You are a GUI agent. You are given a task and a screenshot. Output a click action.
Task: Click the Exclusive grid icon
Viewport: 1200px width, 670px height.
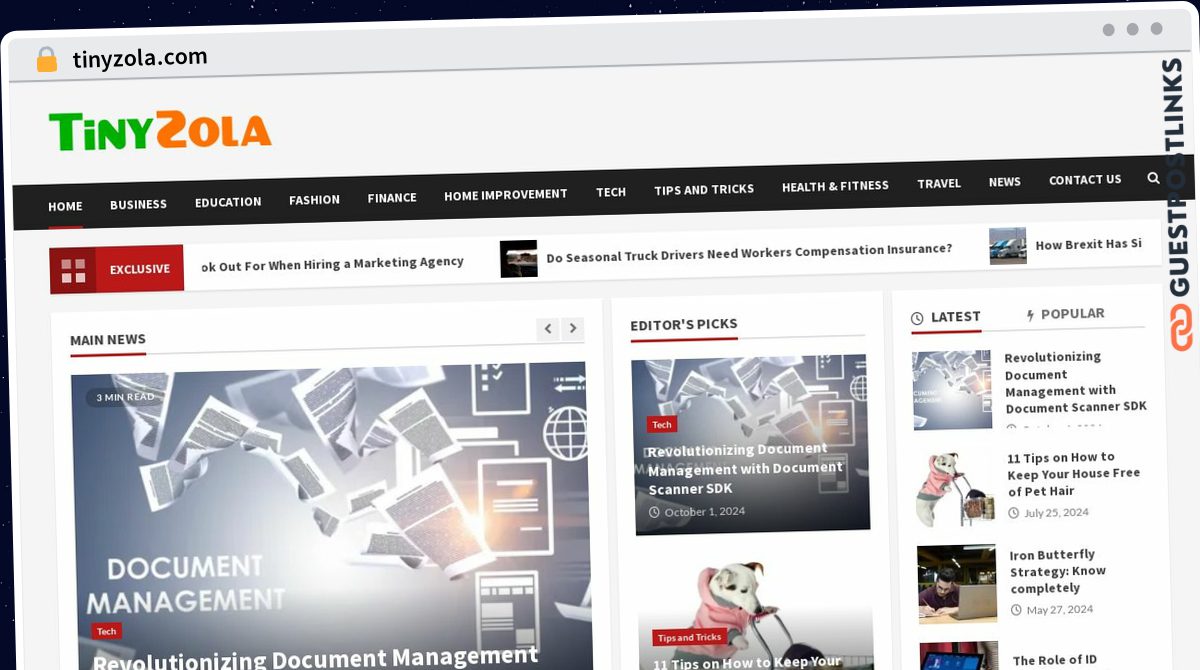click(74, 271)
